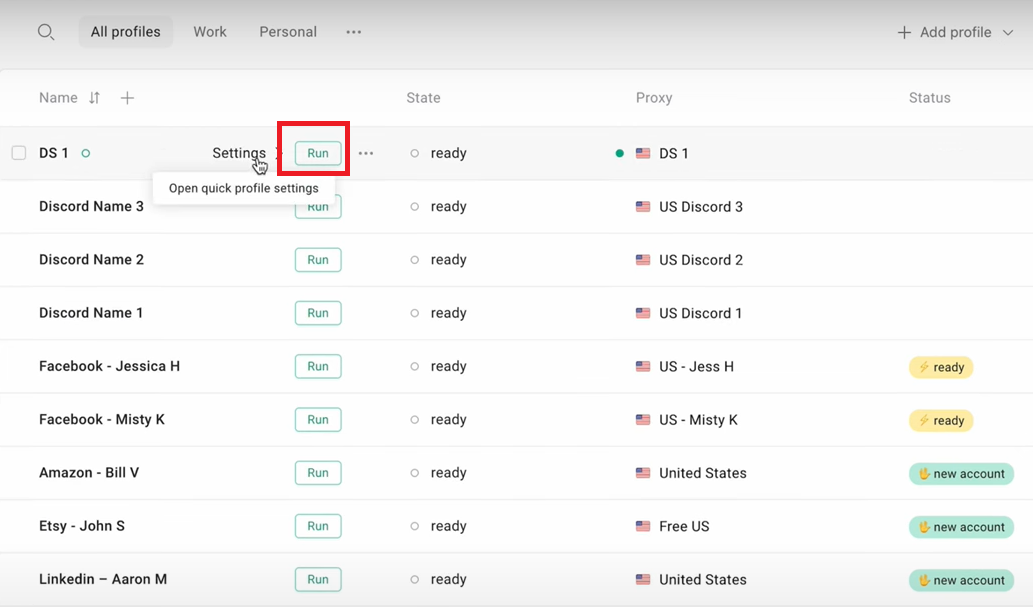Click Amazon - Bill V United States proxy
This screenshot has width=1033, height=607.
(x=702, y=473)
